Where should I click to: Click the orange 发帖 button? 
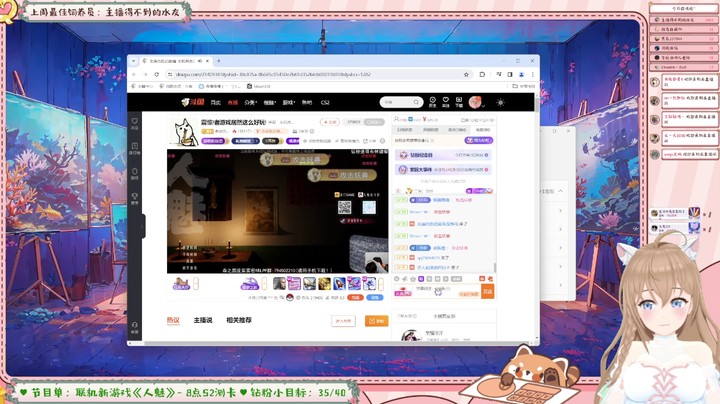[x=377, y=321]
